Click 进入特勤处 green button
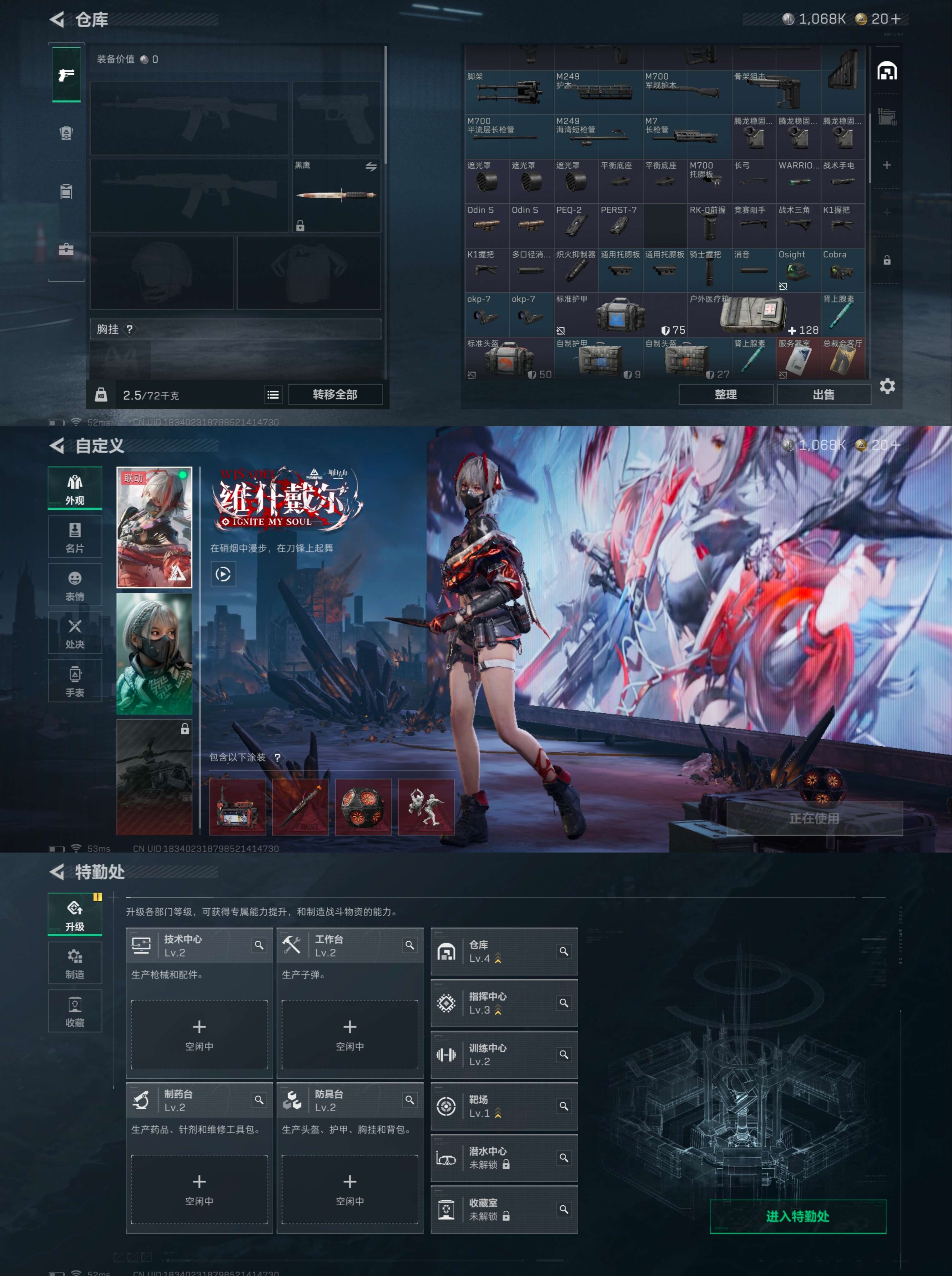Image resolution: width=952 pixels, height=1276 pixels. coord(798,1216)
